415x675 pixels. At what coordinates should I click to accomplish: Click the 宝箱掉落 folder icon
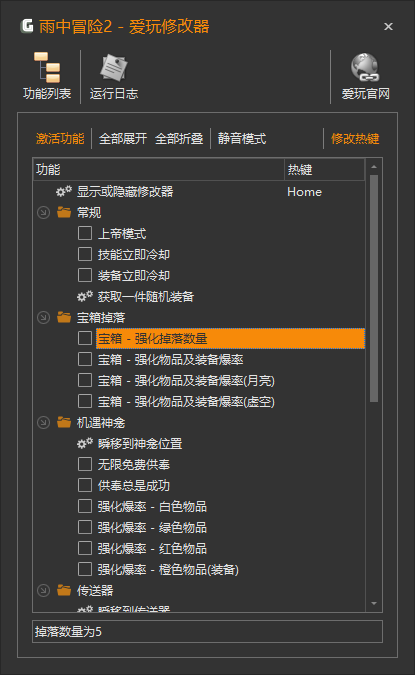[x=64, y=317]
